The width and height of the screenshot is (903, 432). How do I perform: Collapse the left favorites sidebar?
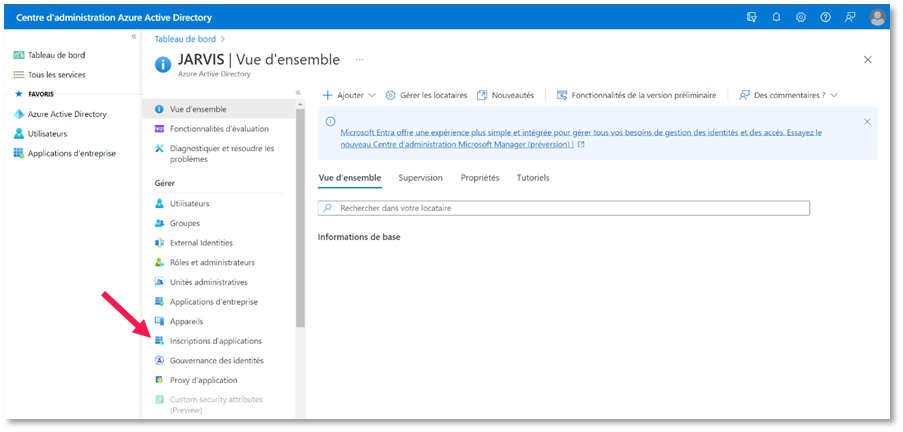point(134,36)
